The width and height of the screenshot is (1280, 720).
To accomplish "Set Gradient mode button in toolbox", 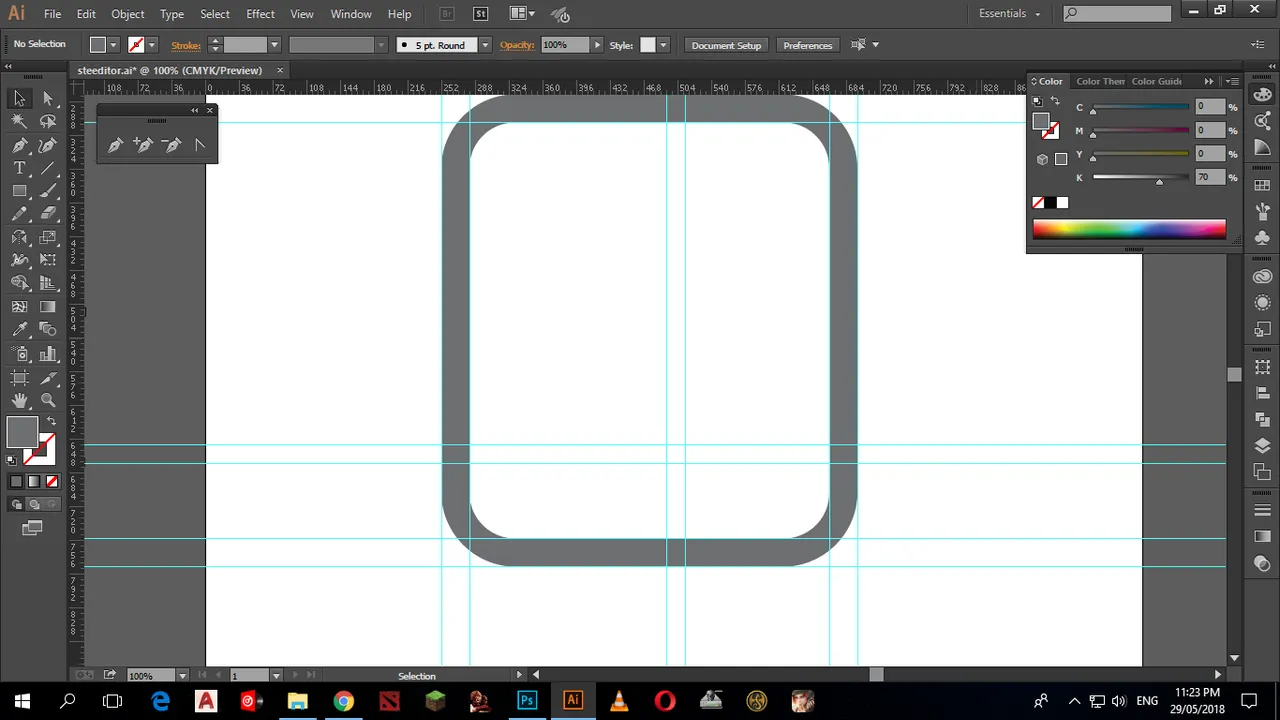I will 33,481.
